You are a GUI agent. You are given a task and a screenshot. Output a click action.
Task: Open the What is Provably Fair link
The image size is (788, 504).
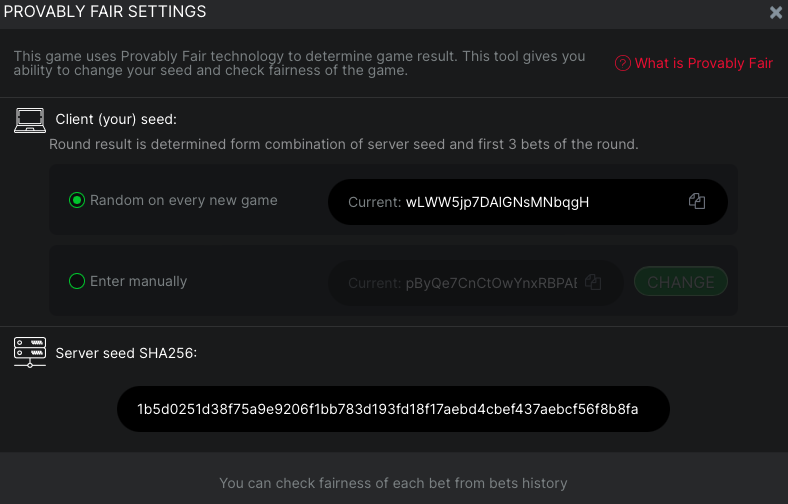[x=703, y=63]
